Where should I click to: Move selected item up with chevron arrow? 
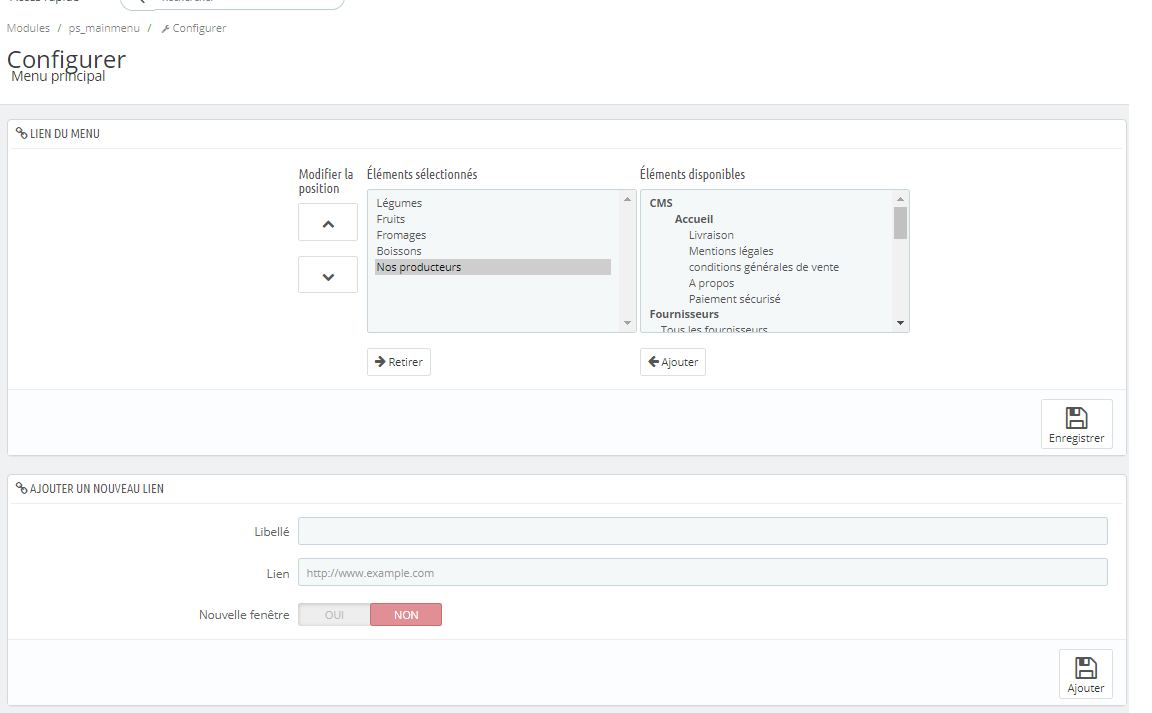(x=328, y=223)
